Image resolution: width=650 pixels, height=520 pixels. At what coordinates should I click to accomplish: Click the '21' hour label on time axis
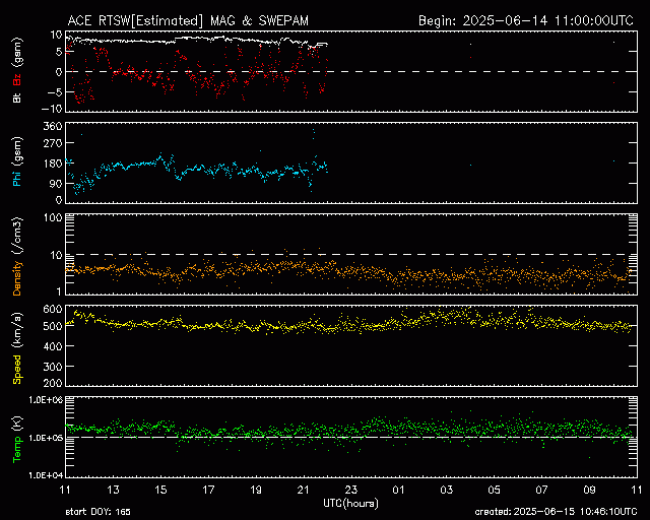(x=303, y=490)
